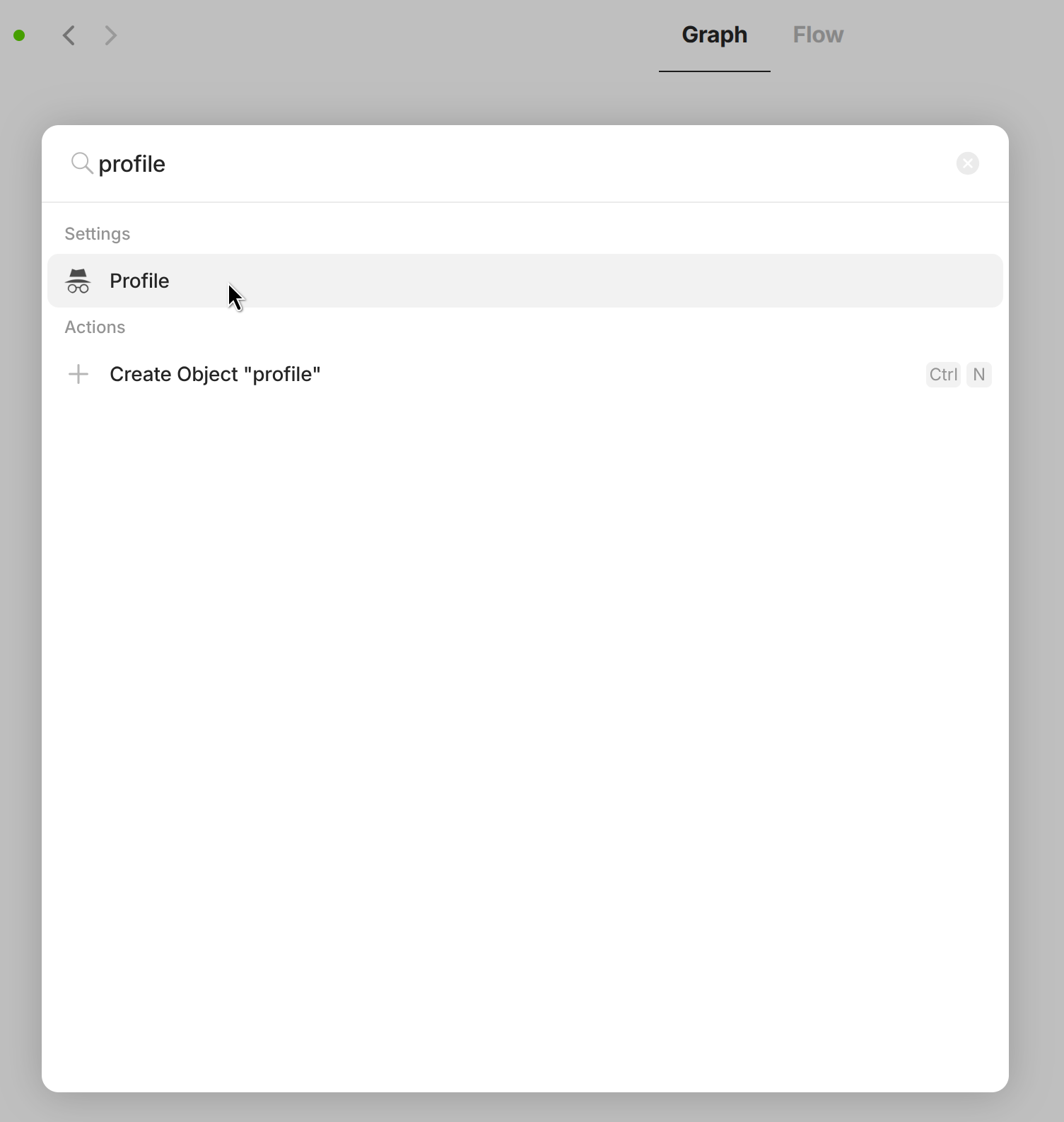
Task: Click the "Profile" label text in results
Action: click(x=139, y=281)
